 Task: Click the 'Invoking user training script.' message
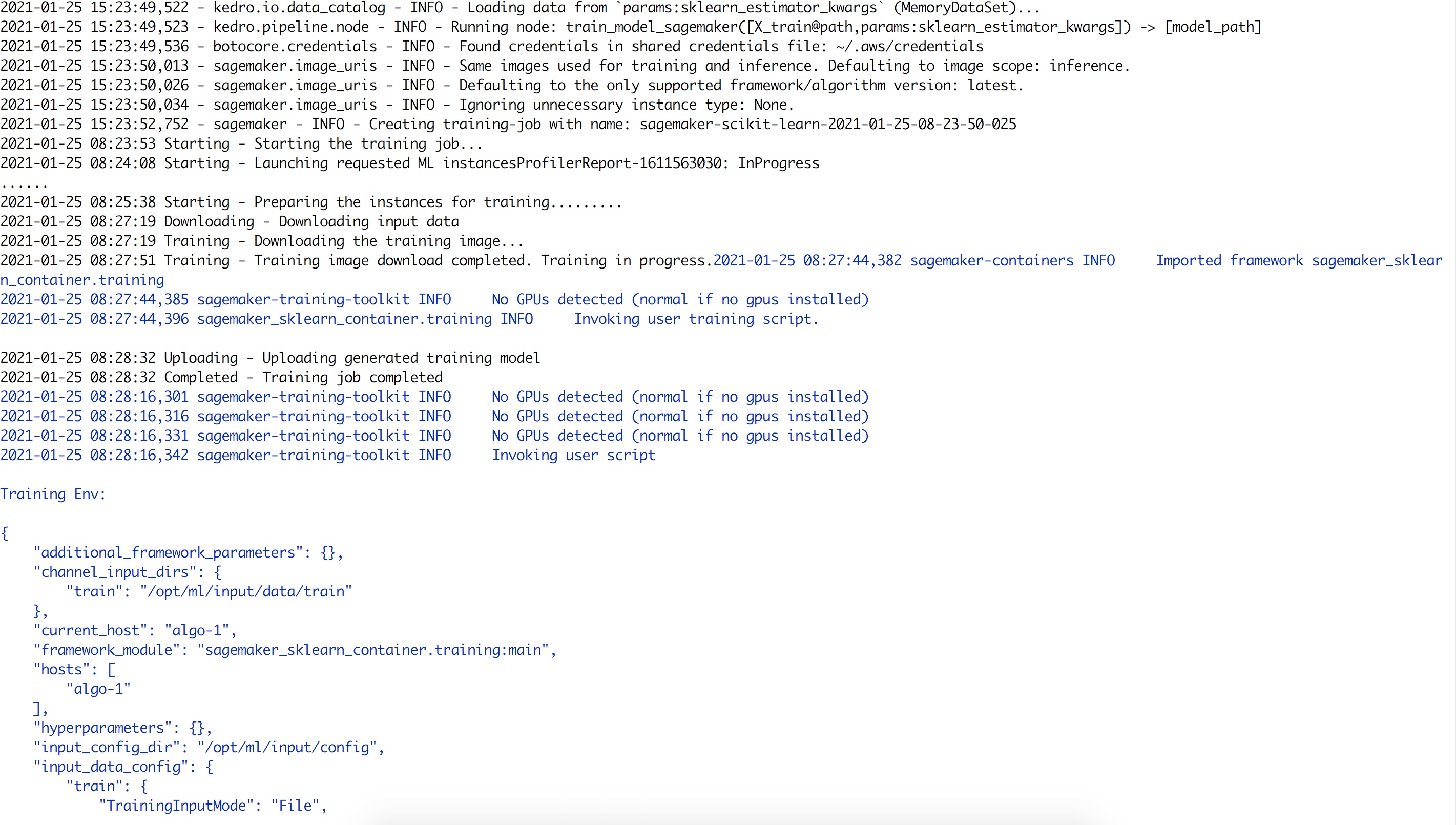coord(696,319)
